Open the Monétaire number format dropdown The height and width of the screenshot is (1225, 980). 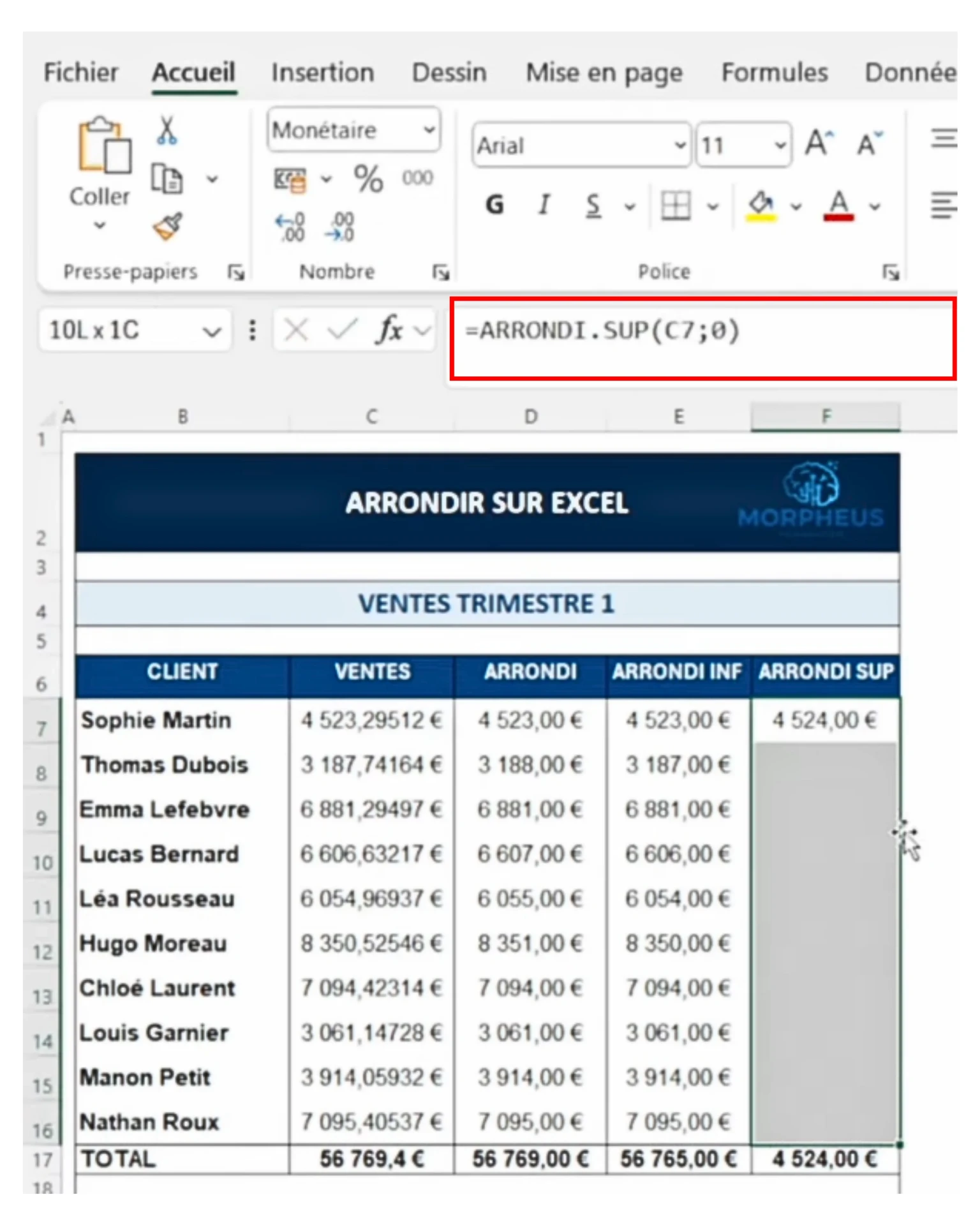(x=429, y=130)
